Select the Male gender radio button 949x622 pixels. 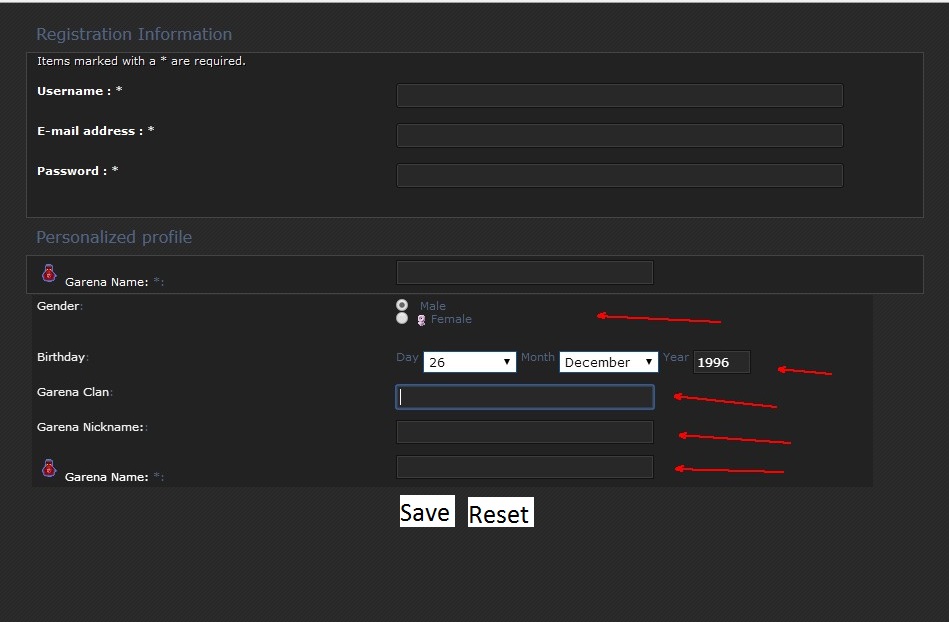402,305
